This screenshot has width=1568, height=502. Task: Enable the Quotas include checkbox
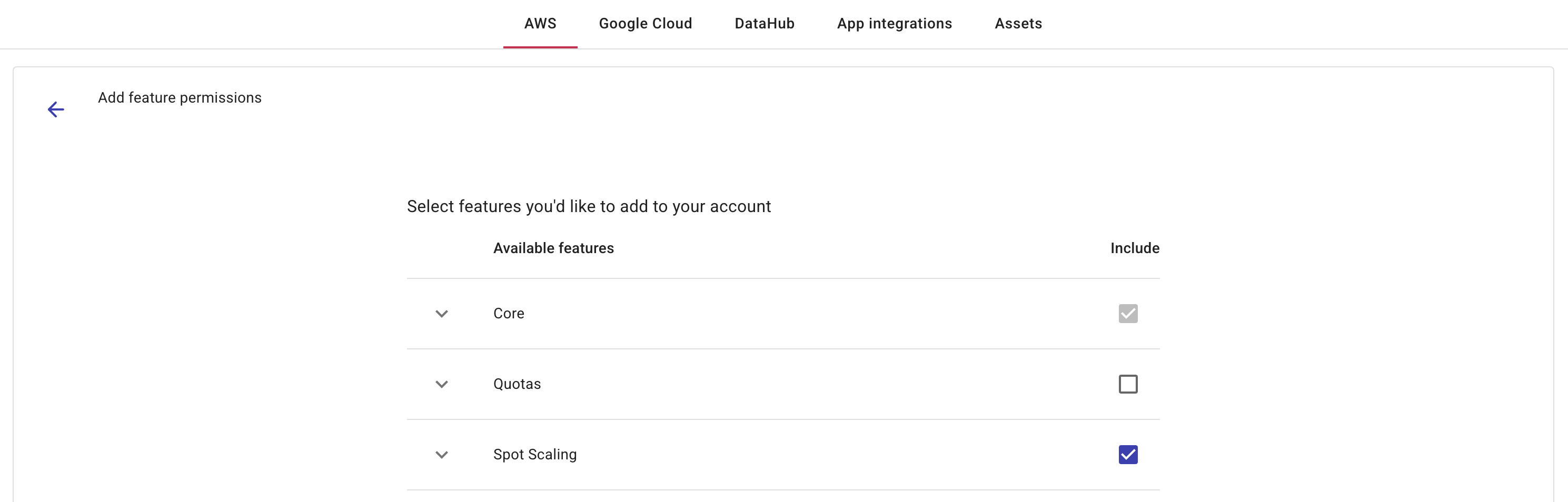click(x=1128, y=385)
